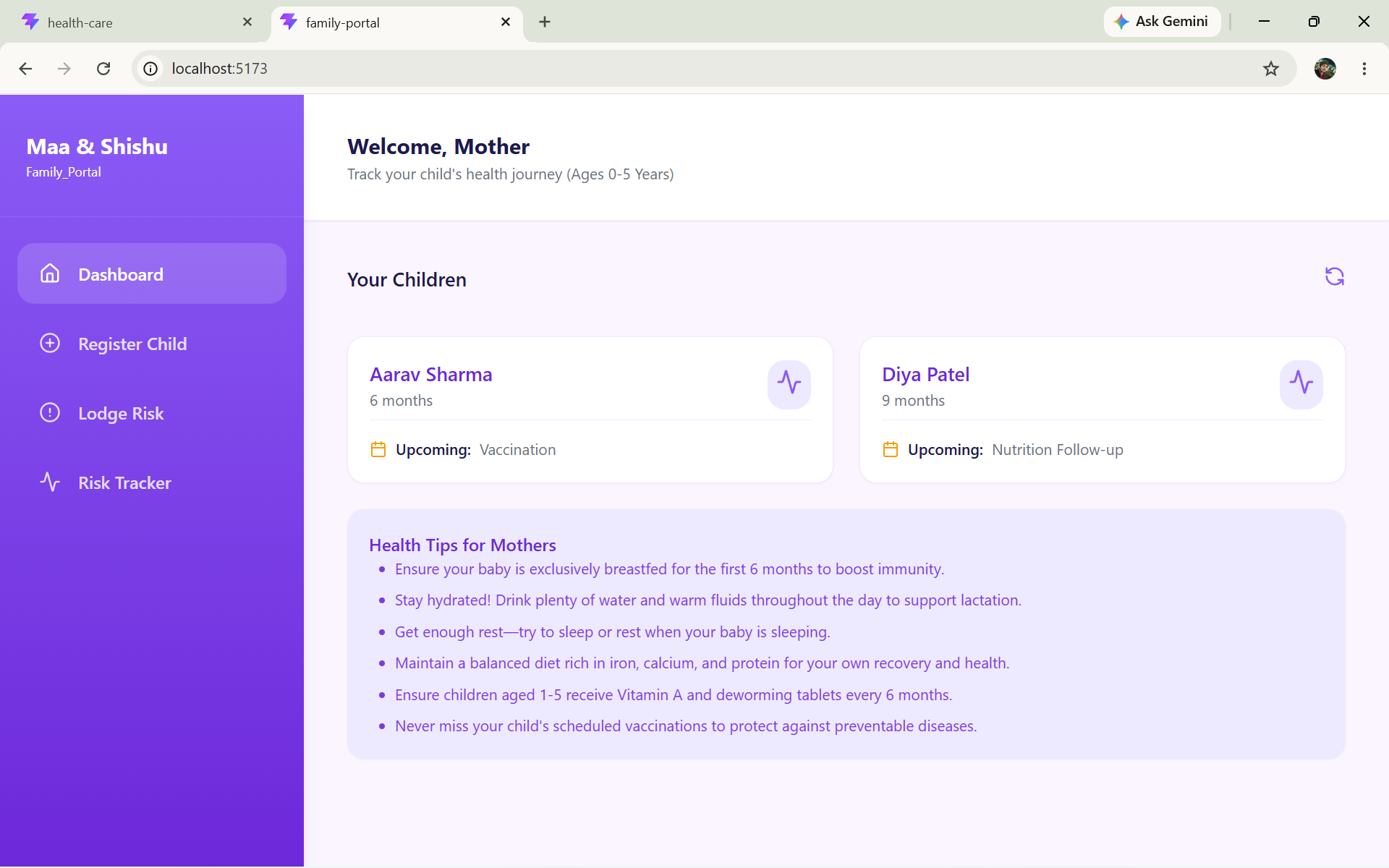This screenshot has height=868, width=1389.
Task: Reload the page in the browser
Action: click(x=103, y=69)
